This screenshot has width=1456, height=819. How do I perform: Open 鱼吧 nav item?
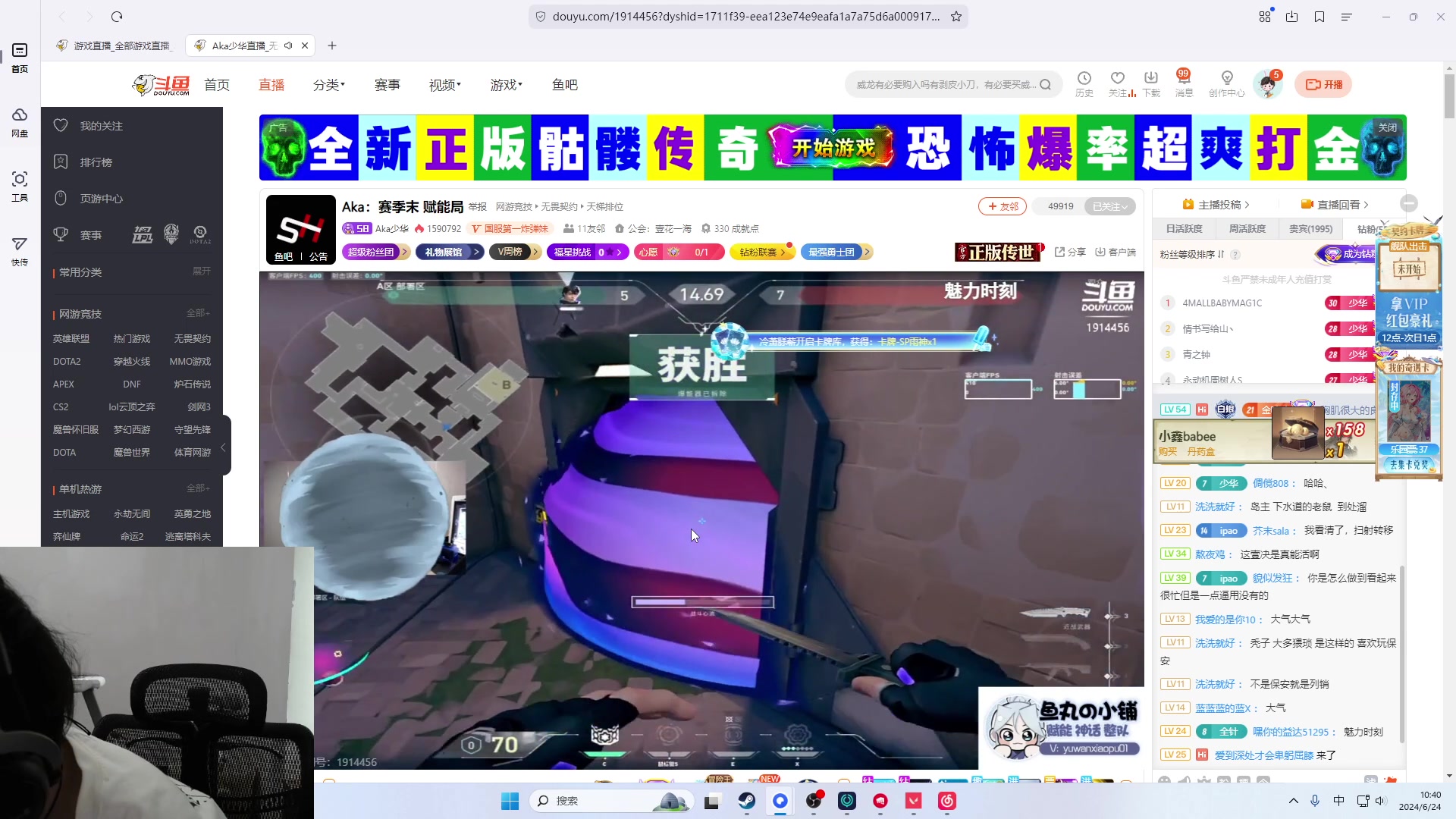coord(565,85)
